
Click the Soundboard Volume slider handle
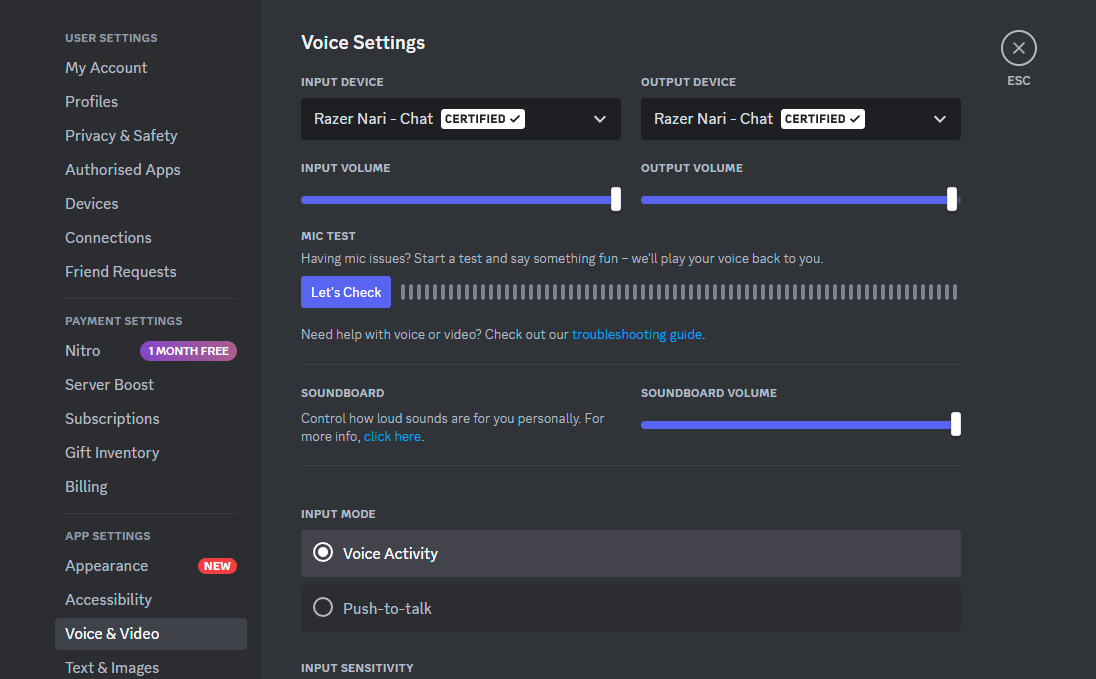956,424
